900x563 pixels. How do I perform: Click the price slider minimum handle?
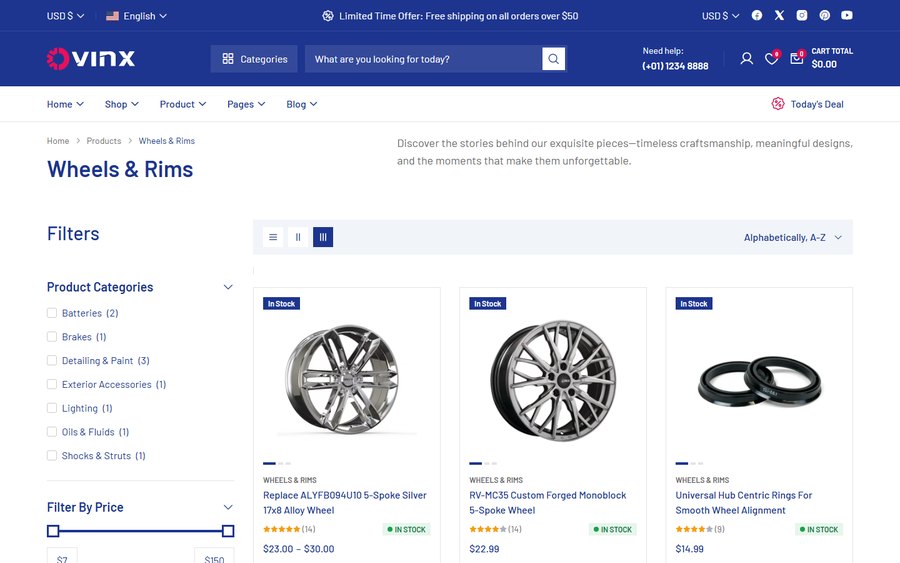(53, 531)
